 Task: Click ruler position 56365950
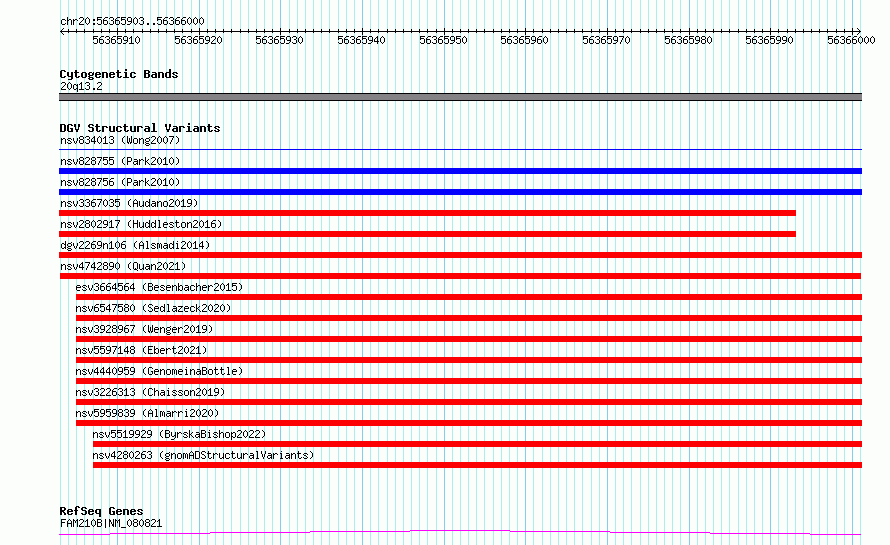point(443,40)
